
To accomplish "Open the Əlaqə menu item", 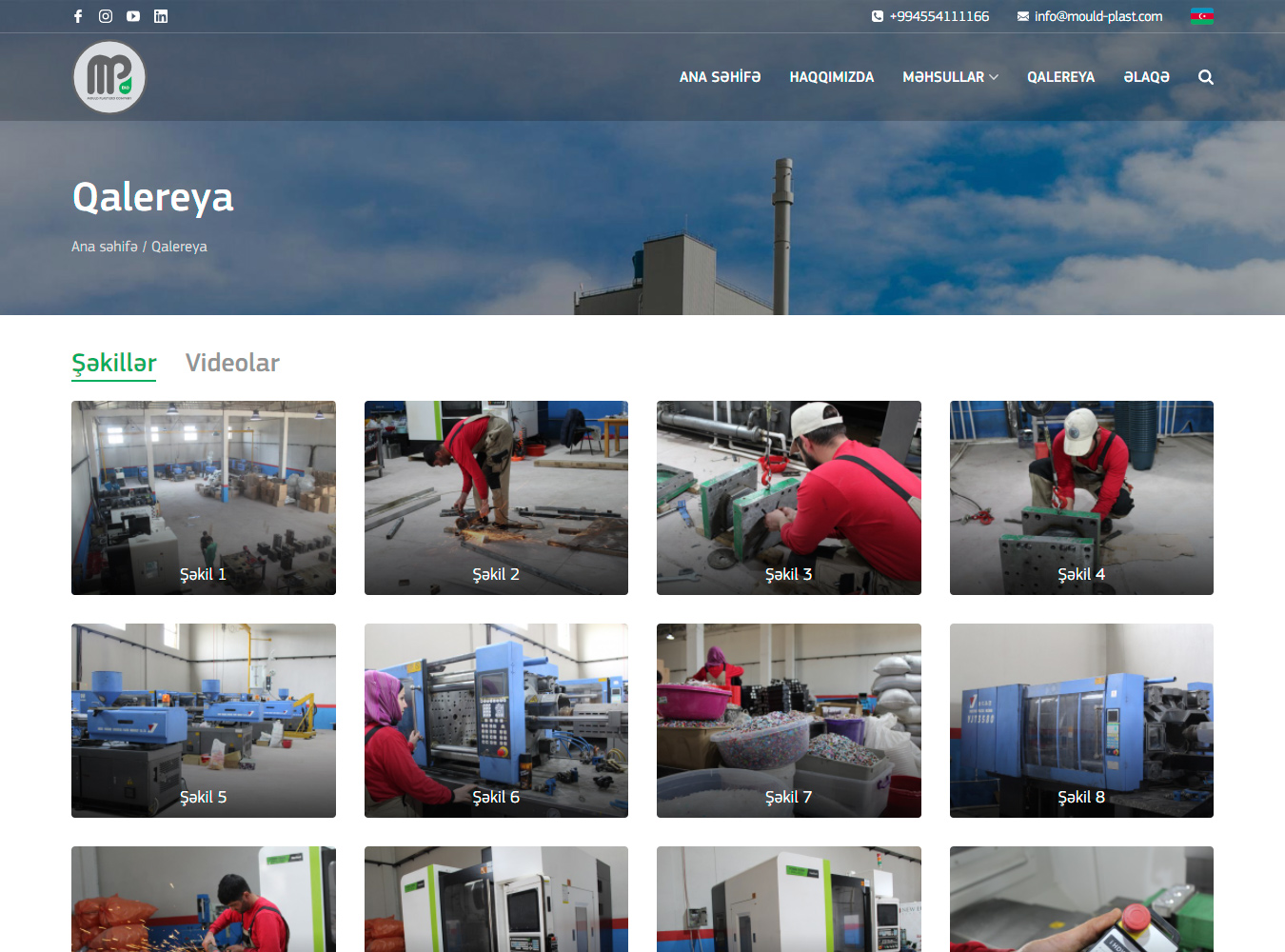I will [x=1146, y=77].
